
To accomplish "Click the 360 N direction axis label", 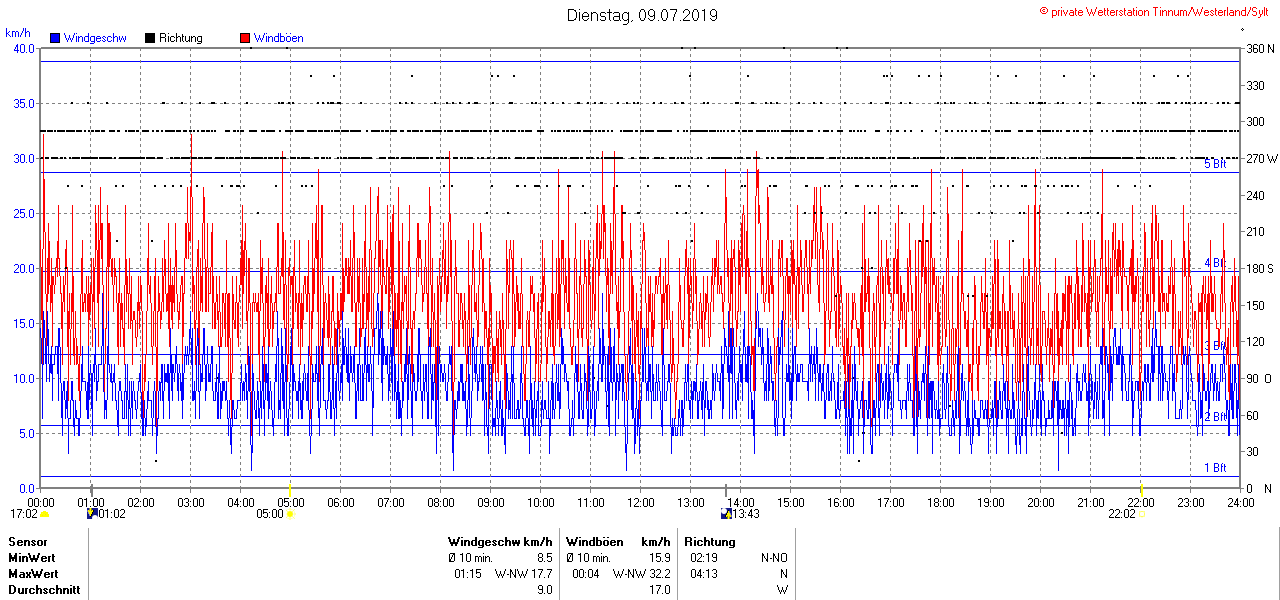I will tap(1260, 49).
